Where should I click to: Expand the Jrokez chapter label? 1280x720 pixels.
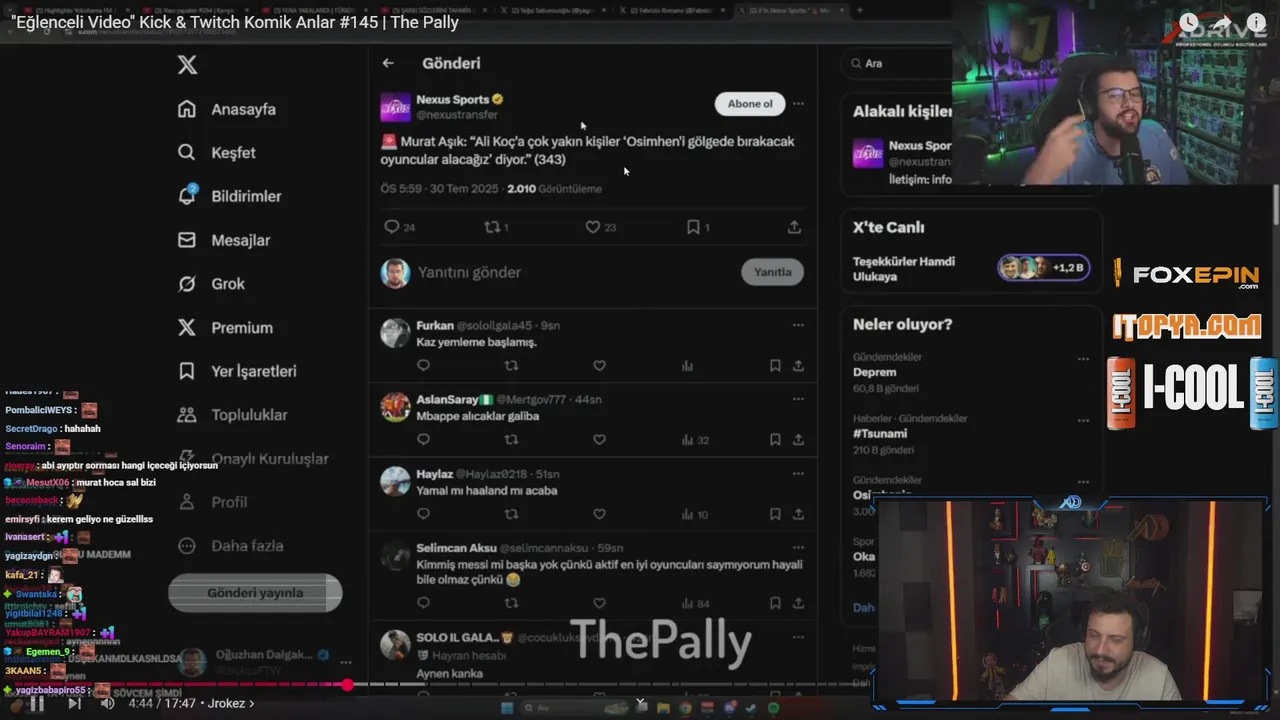click(x=231, y=703)
